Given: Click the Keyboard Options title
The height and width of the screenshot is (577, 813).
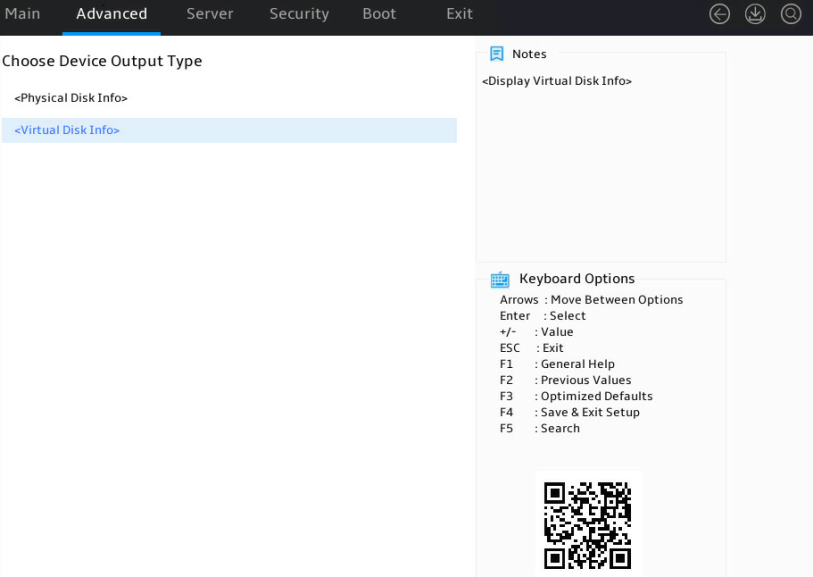Looking at the screenshot, I should tap(577, 279).
